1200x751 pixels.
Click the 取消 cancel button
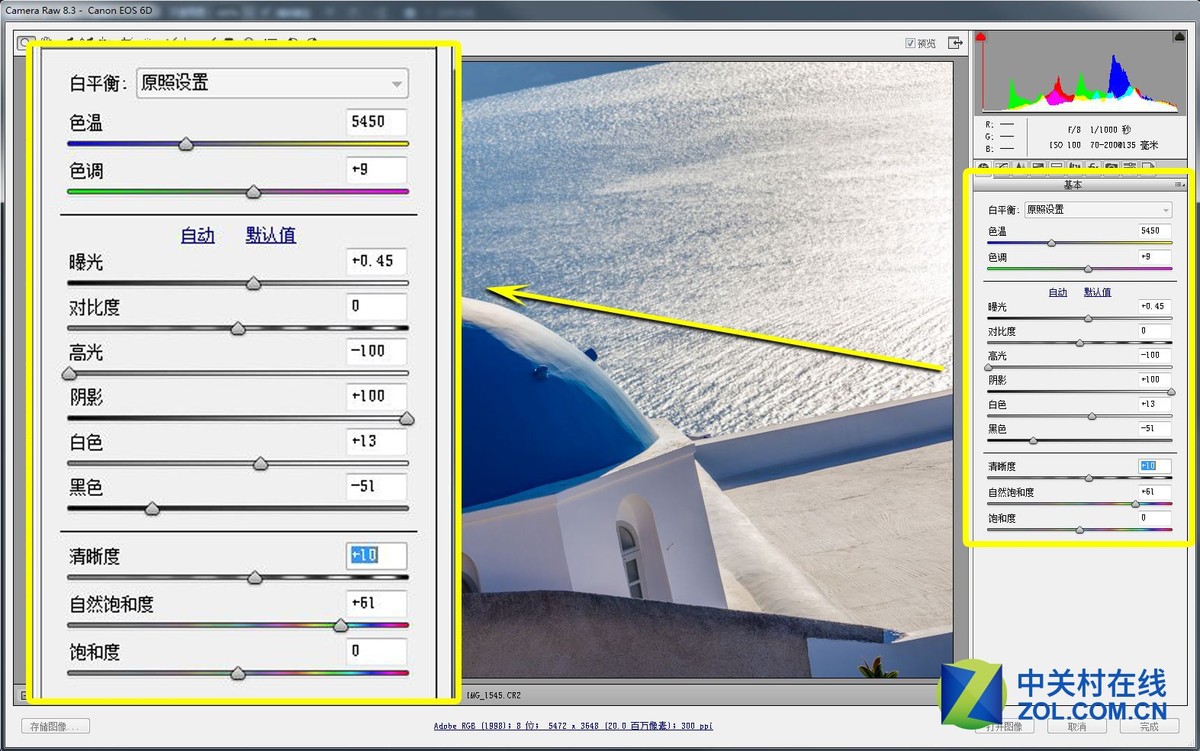[x=1077, y=726]
